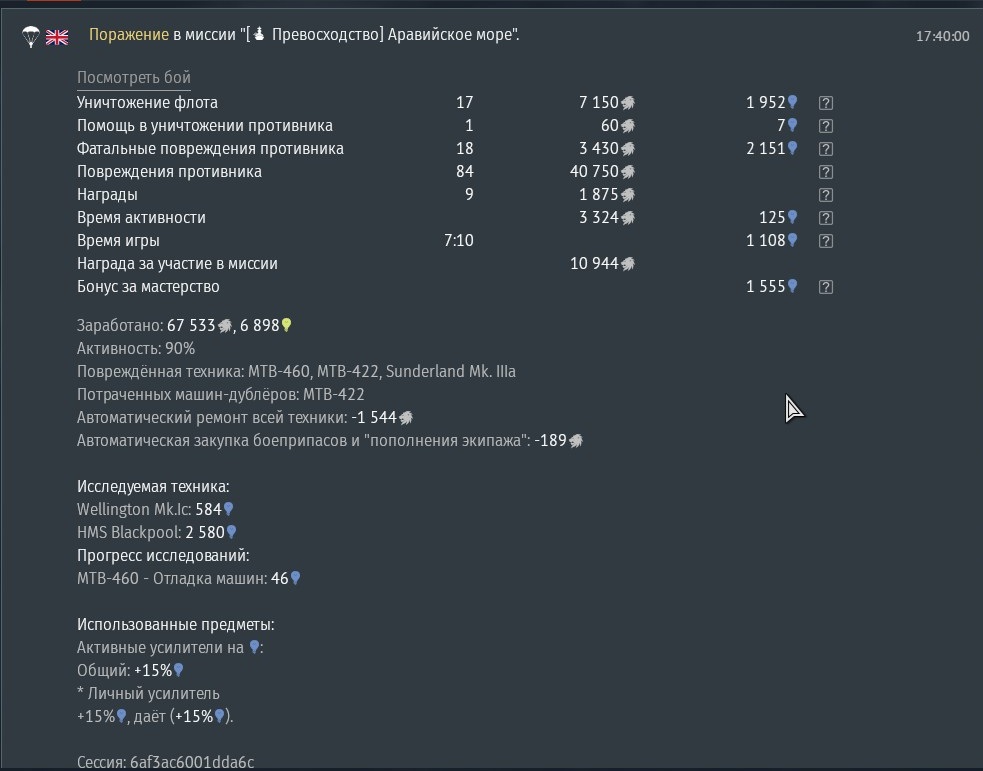Click silver lion icon next to 7 150
Viewport: 983px width, 771px height.
click(628, 103)
